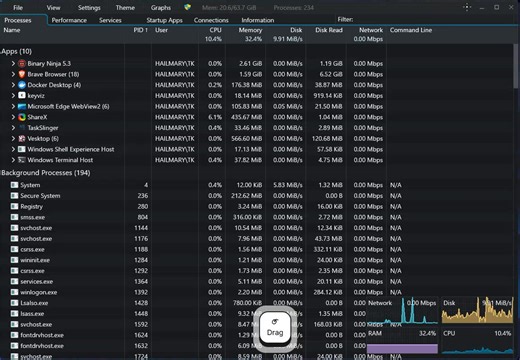Click the RAM usage bar widget
Image resolution: width=520 pixels, height=360 pixels.
tap(402, 342)
